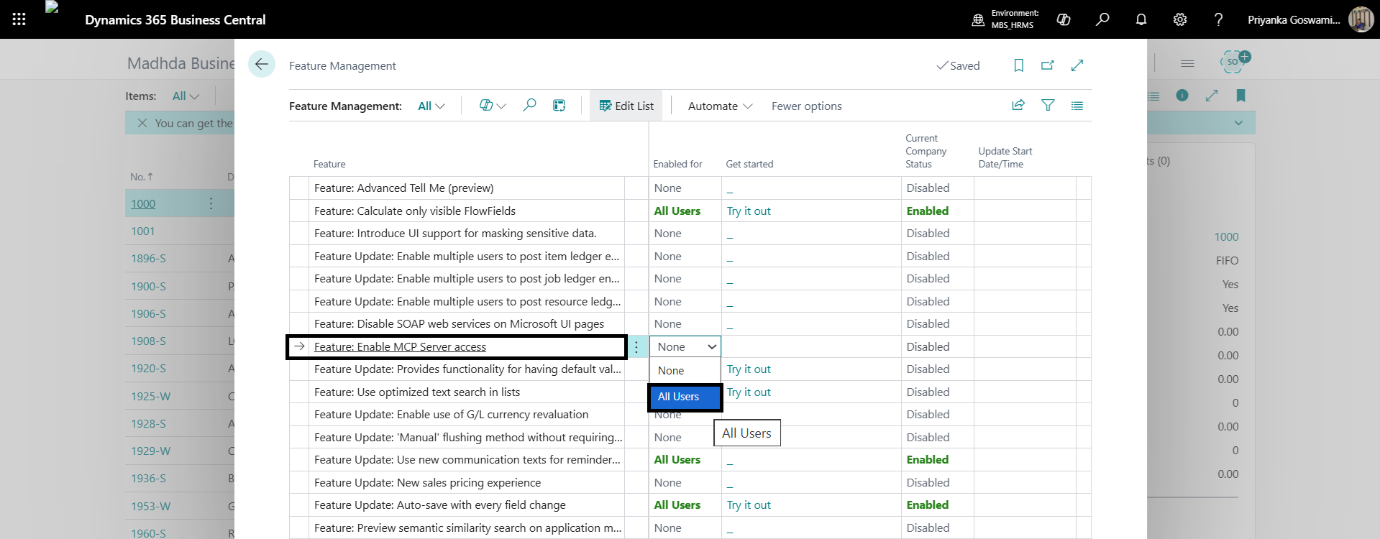The image size is (1380, 539).
Task: Open the Priyanka Goswami account avatar
Action: [x=1360, y=19]
